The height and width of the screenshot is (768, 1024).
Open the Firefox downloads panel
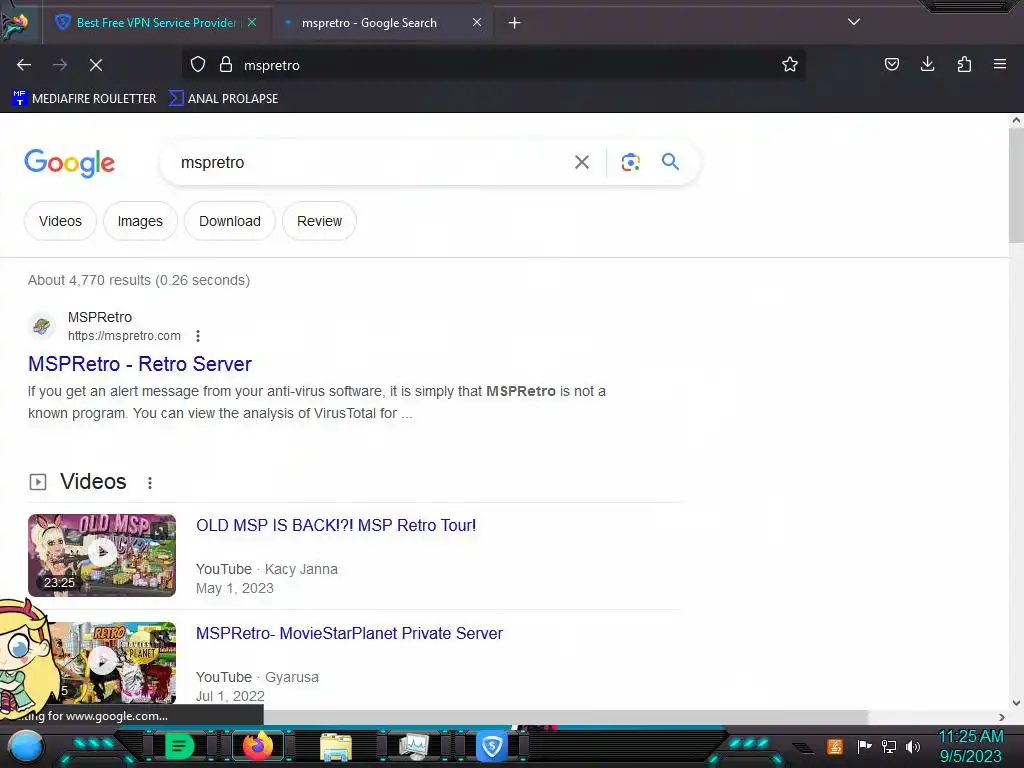coord(927,64)
